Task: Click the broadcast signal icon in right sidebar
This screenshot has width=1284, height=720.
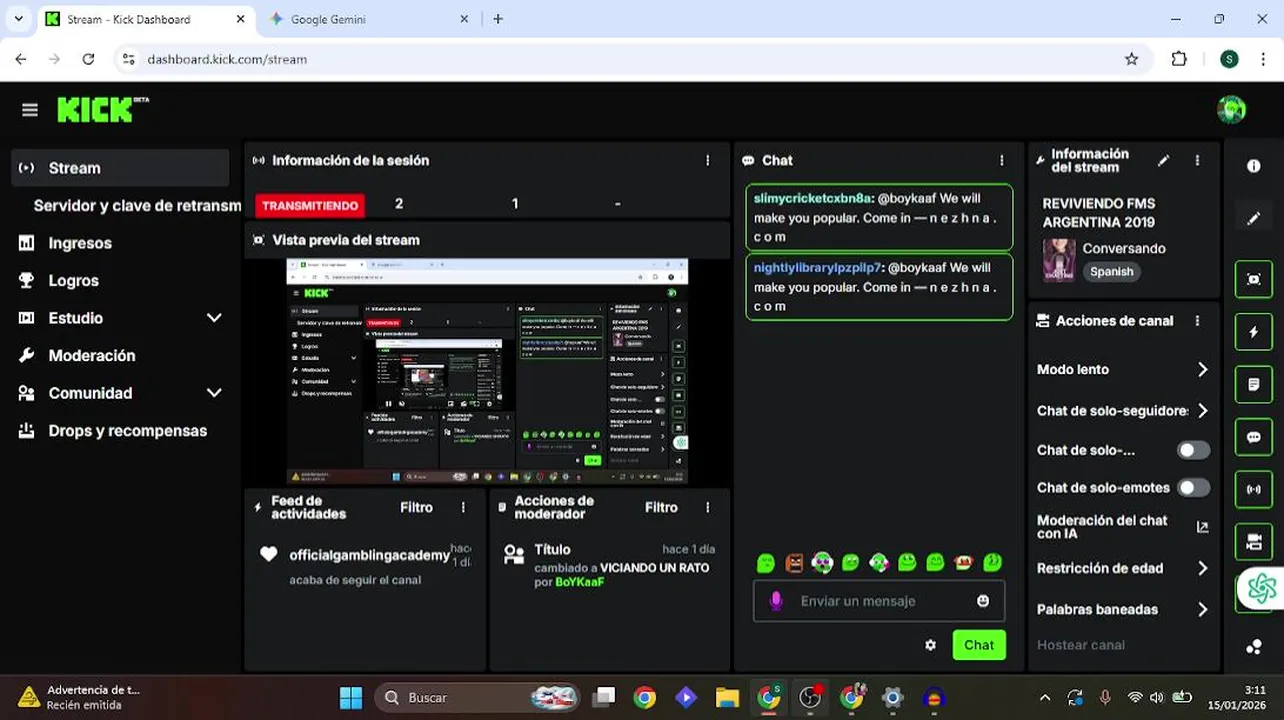Action: pyautogui.click(x=1254, y=489)
